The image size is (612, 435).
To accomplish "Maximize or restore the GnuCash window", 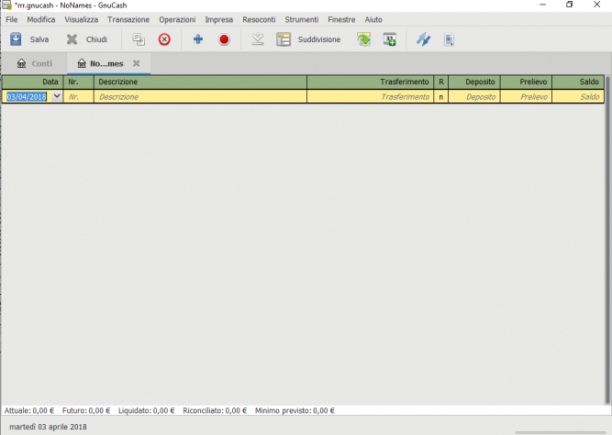I will click(x=569, y=5).
